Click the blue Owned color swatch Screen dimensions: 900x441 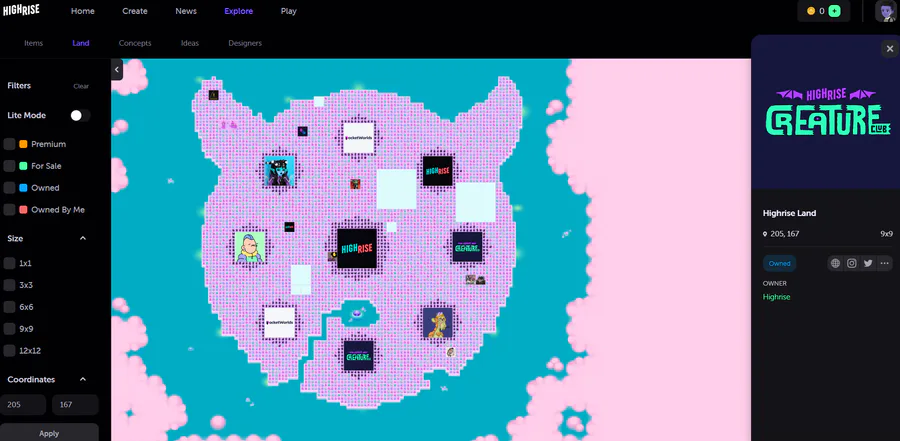[24, 188]
